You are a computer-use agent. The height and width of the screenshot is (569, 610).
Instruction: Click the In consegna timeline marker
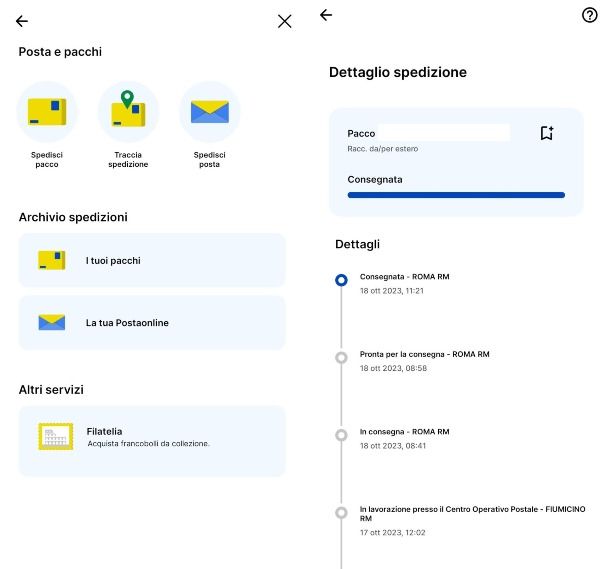coord(341,435)
